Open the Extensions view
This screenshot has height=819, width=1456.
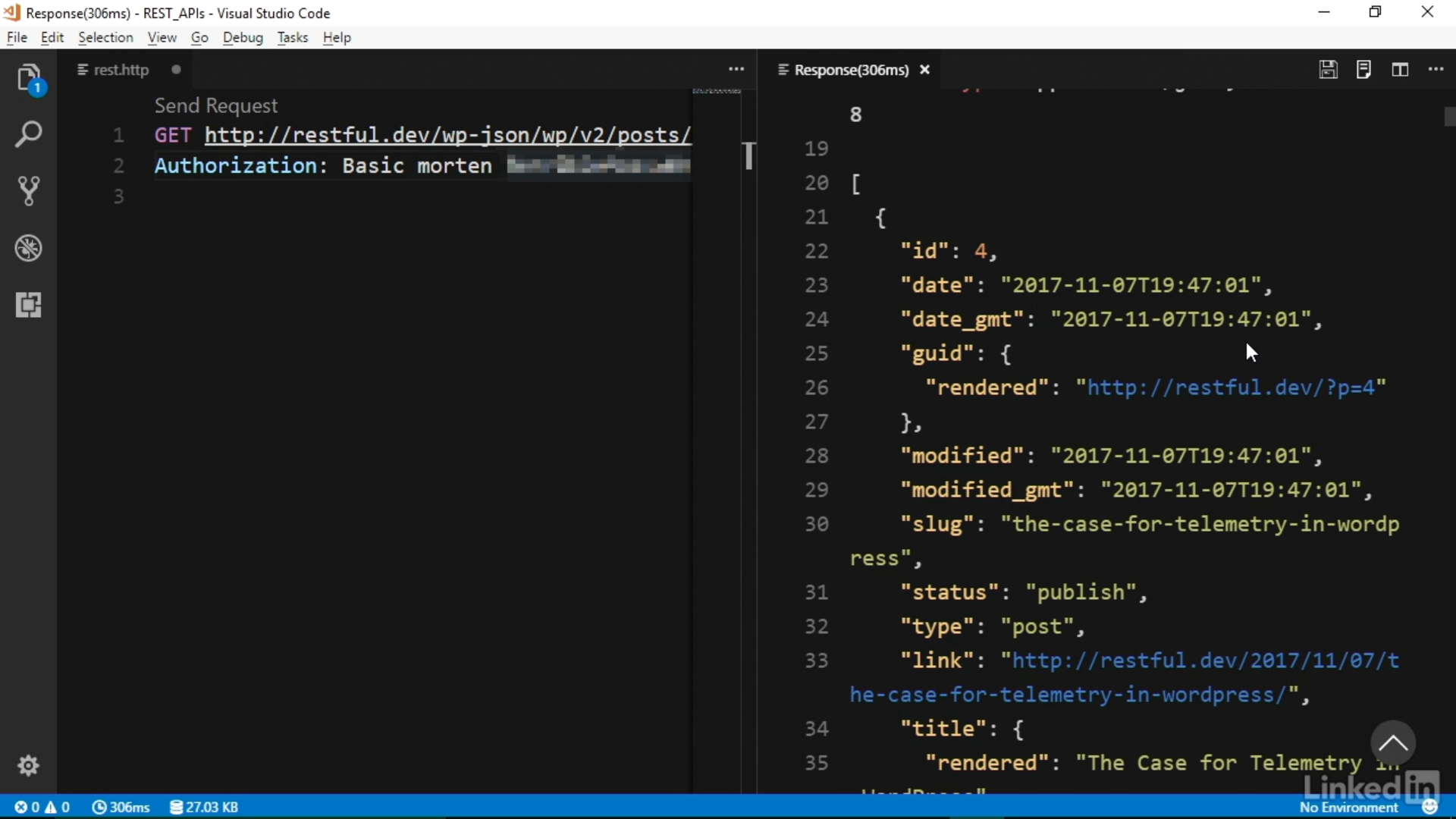(29, 305)
